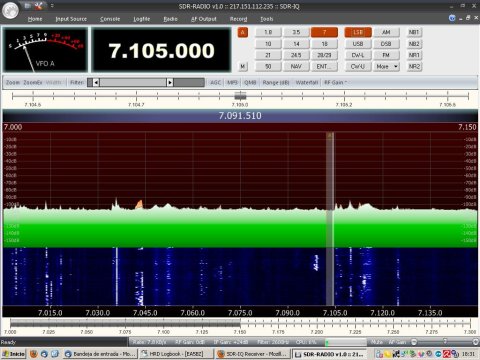This screenshot has height=360, width=480.
Task: Open the Record ribbon tab
Action: (x=238, y=19)
